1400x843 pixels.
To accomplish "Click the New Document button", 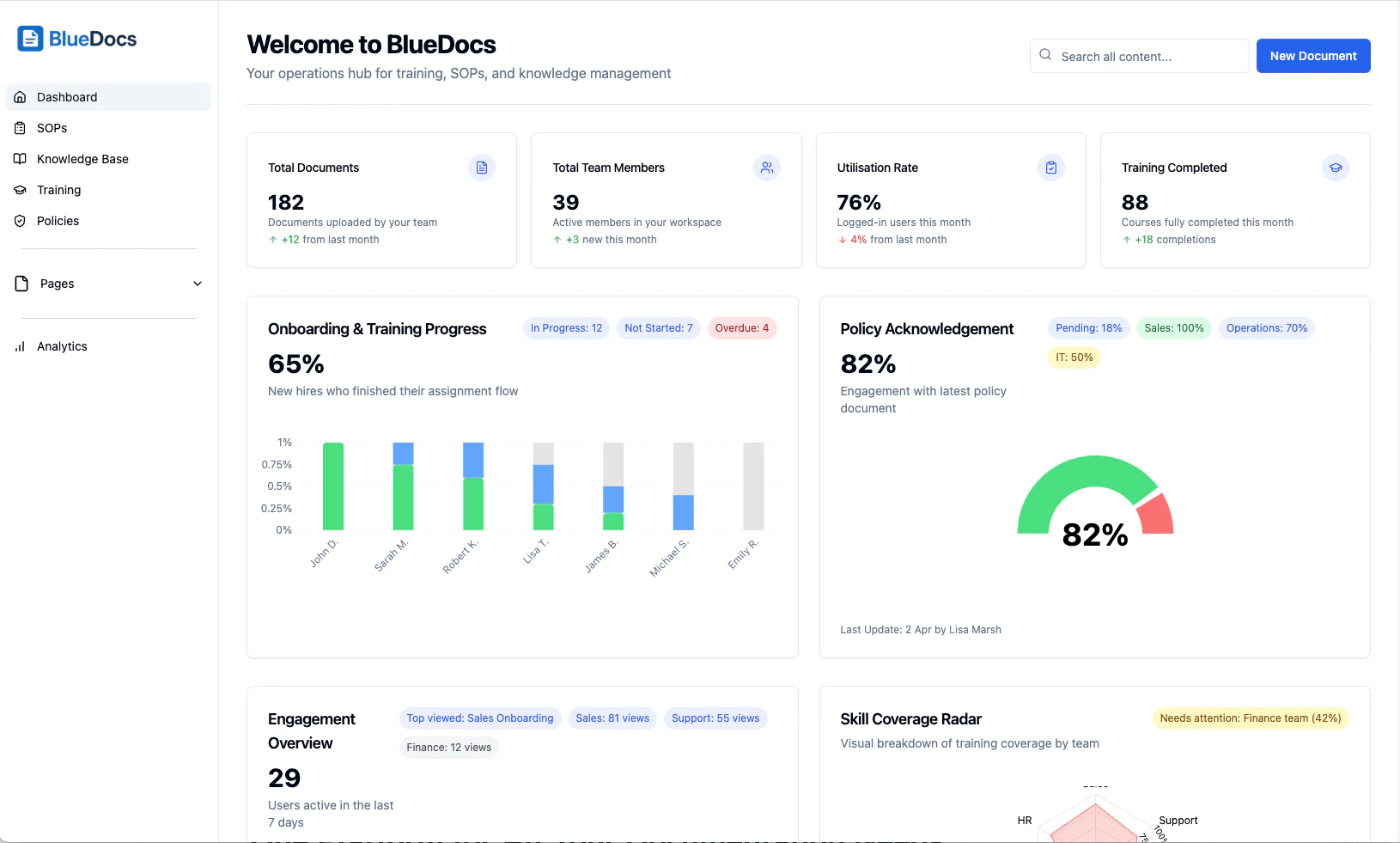I will (1313, 56).
